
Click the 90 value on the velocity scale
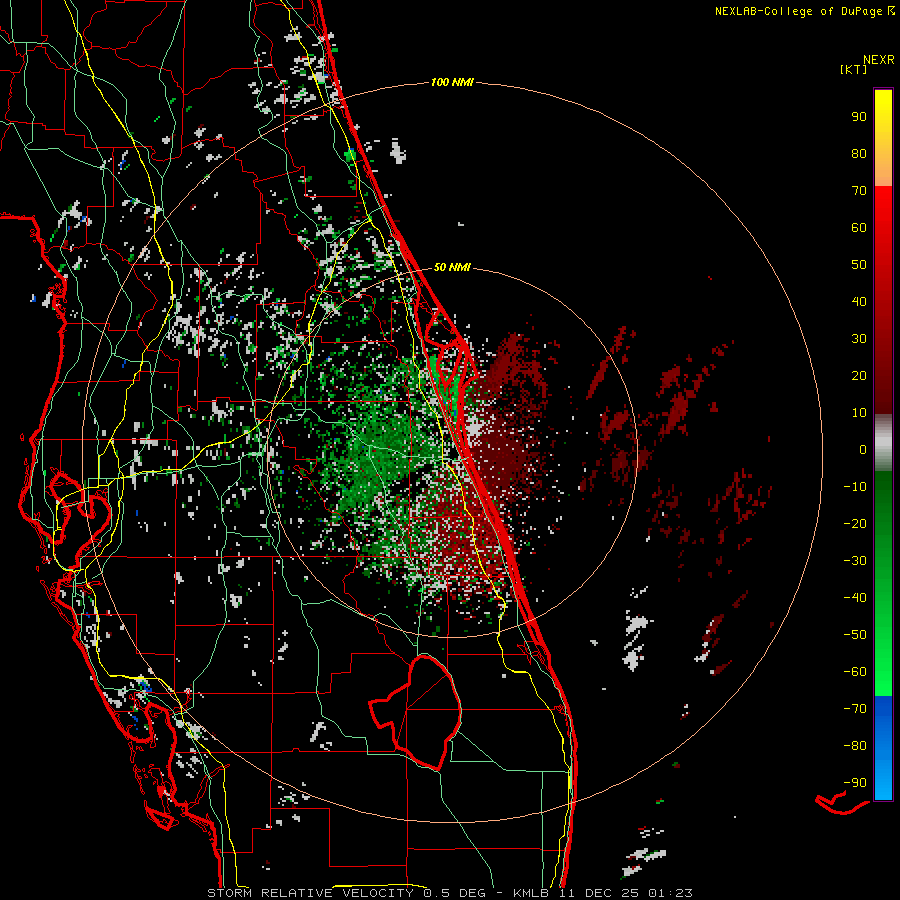[x=859, y=117]
